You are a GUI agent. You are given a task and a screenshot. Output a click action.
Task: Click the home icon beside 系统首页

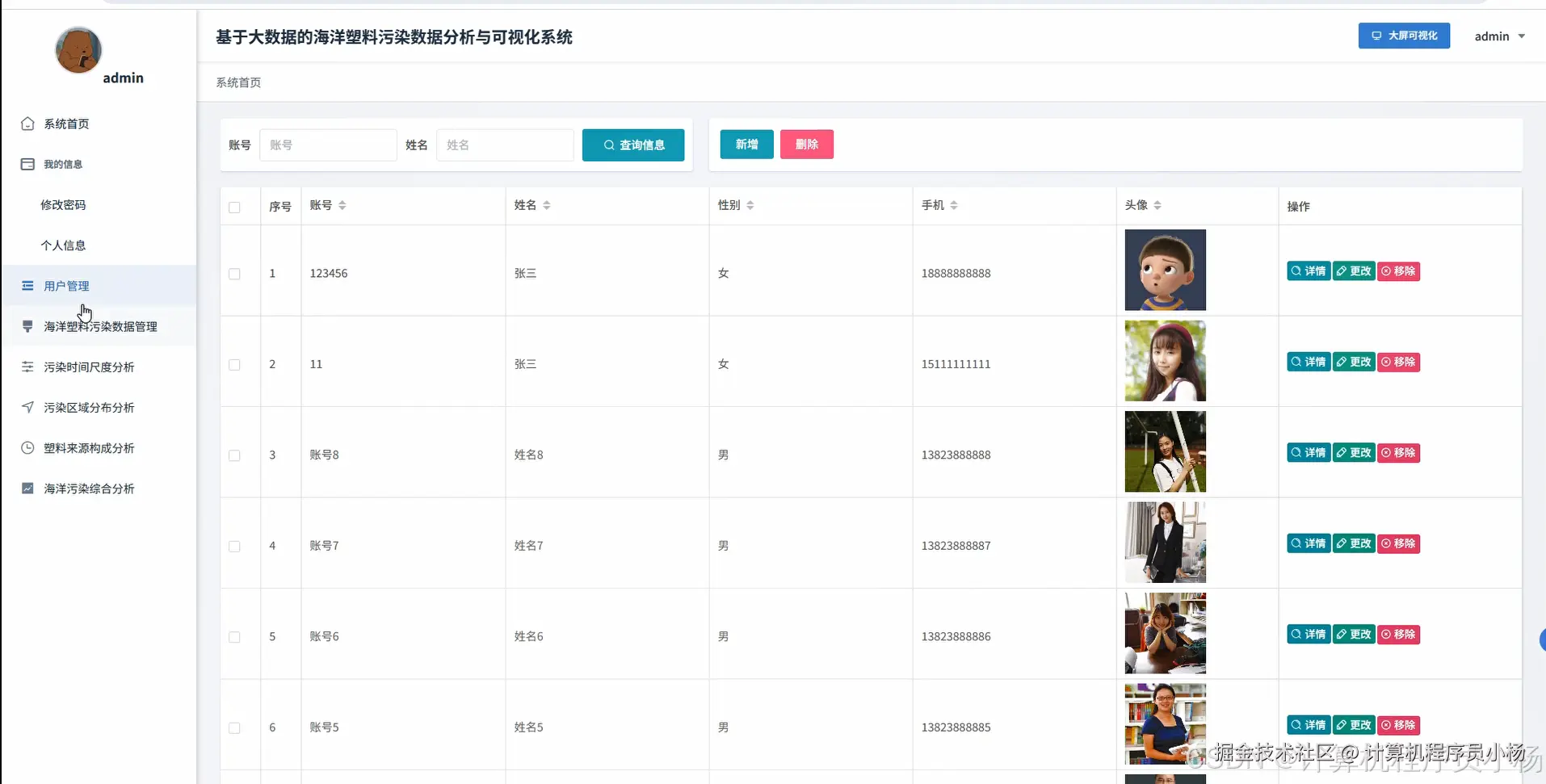click(x=27, y=124)
